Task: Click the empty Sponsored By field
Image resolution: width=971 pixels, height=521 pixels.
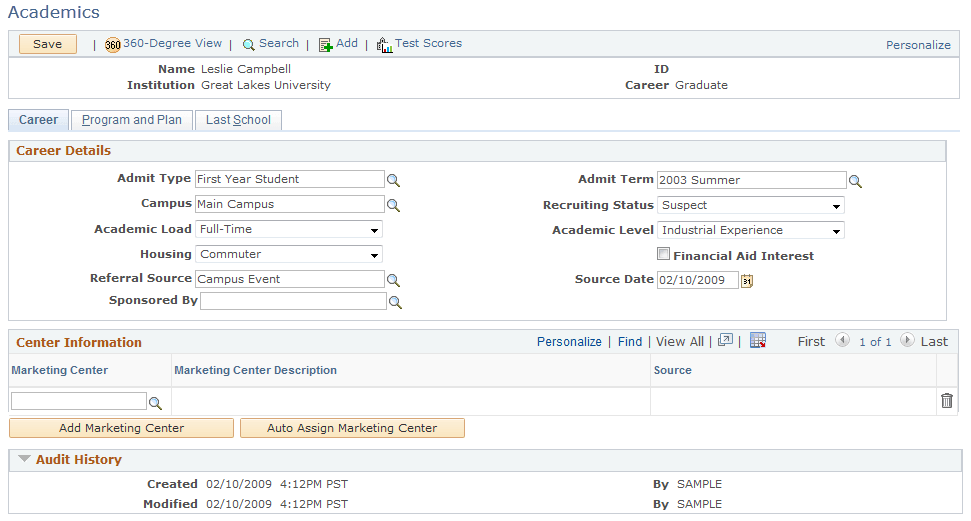Action: click(x=294, y=301)
